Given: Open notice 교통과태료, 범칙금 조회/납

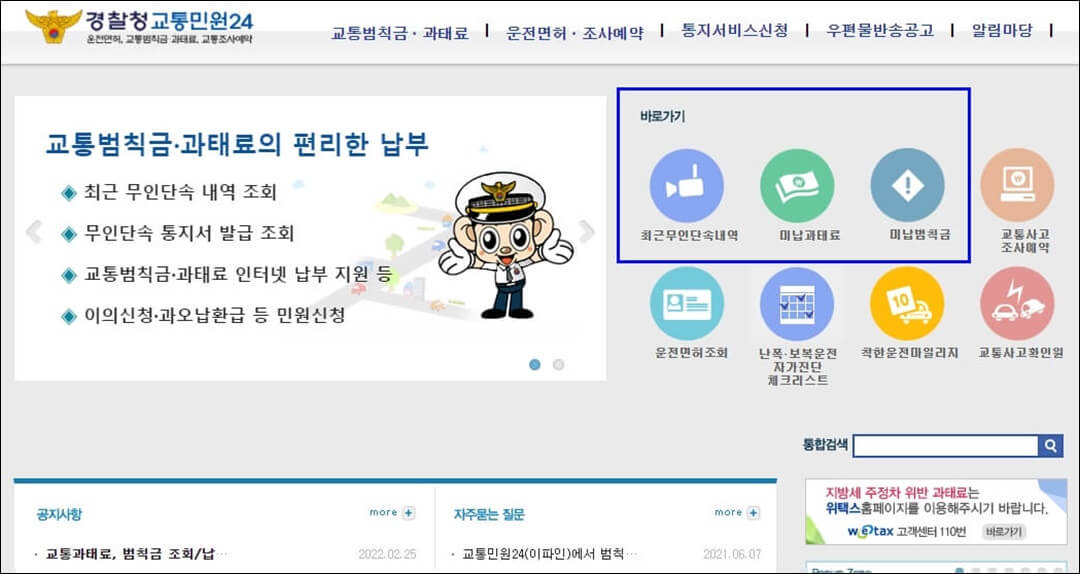Looking at the screenshot, I should coord(136,554).
